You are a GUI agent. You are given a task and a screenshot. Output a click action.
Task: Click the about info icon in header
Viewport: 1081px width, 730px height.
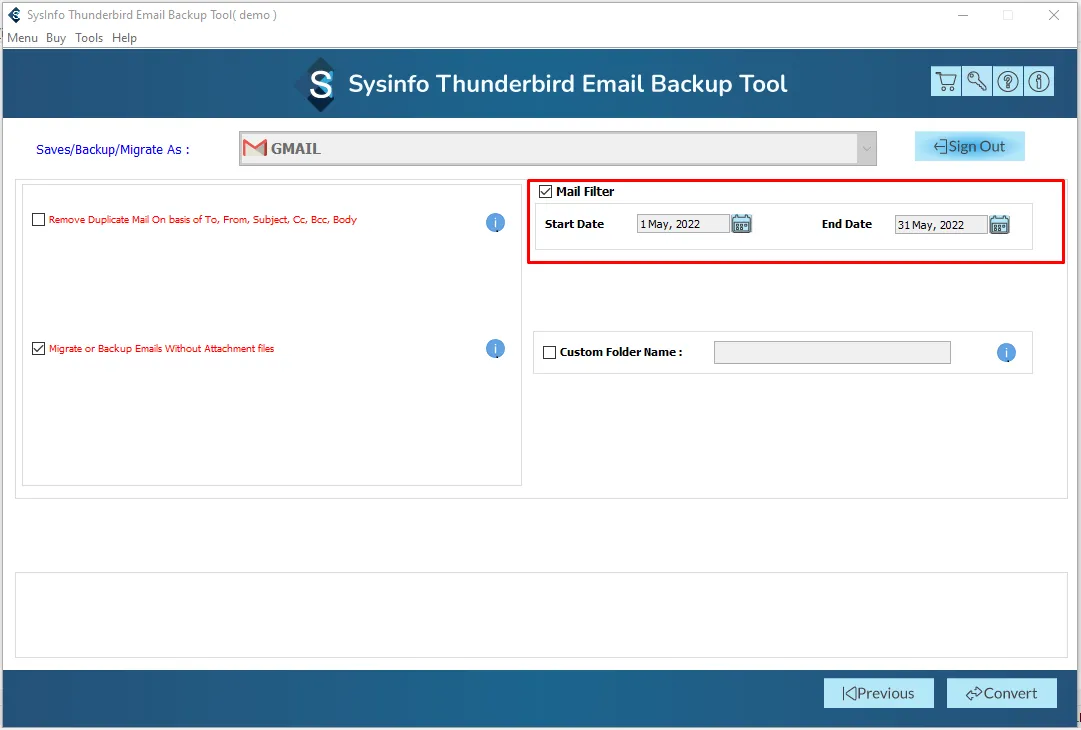[1039, 82]
